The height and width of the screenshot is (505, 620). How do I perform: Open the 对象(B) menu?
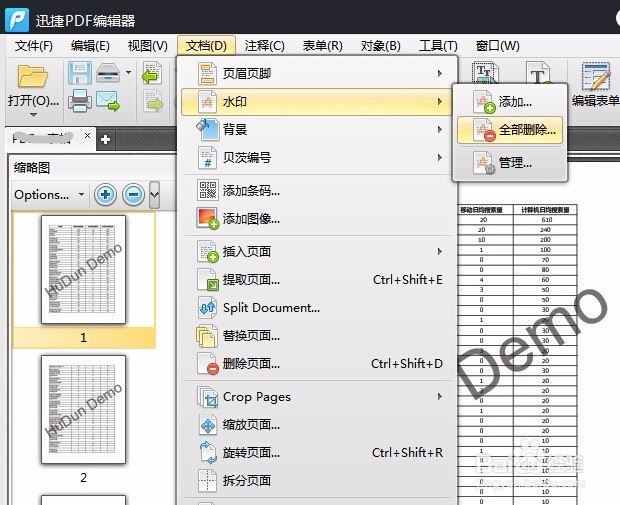[380, 46]
